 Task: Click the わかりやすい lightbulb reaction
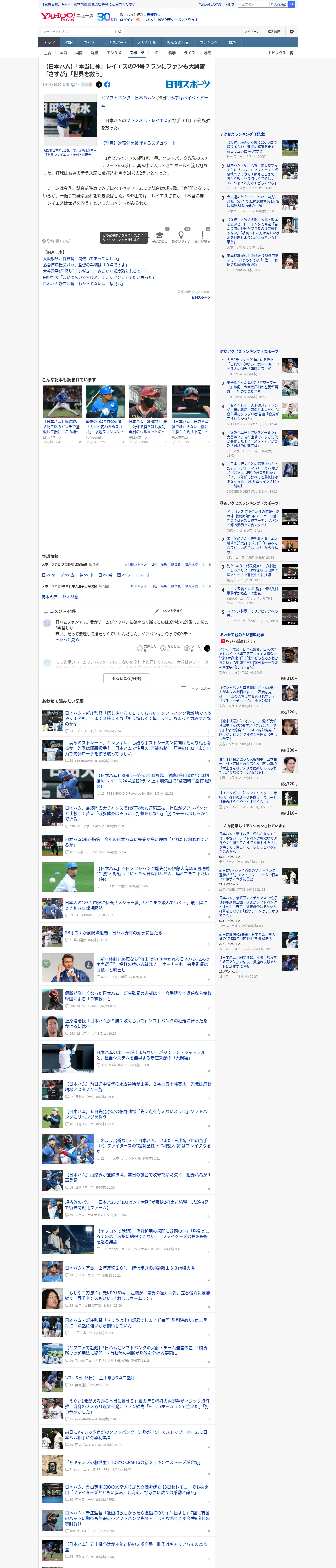click(181, 235)
